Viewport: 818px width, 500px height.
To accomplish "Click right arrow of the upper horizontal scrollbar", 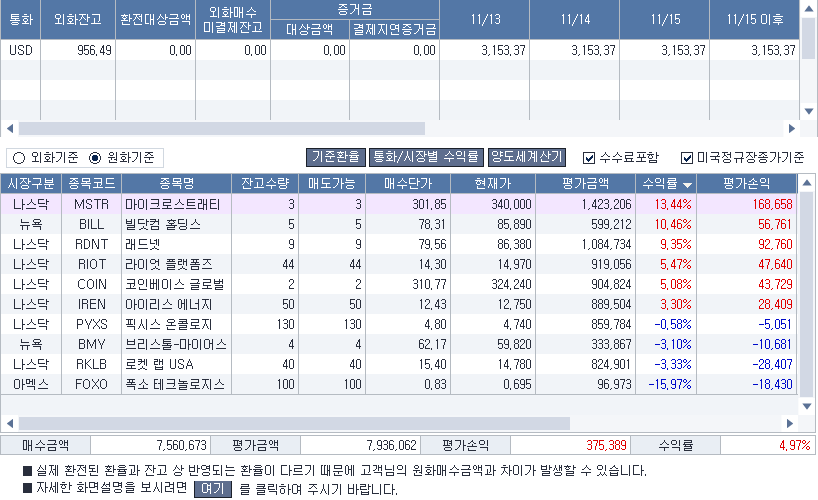I will tap(792, 129).
